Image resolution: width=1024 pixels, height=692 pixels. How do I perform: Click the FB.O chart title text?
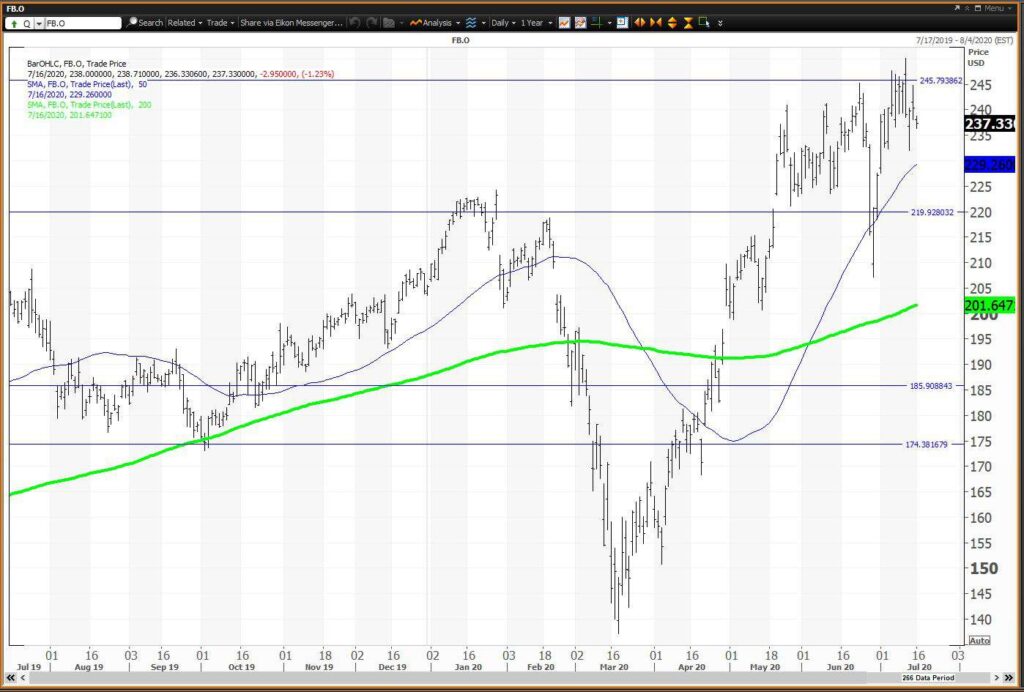coord(460,40)
